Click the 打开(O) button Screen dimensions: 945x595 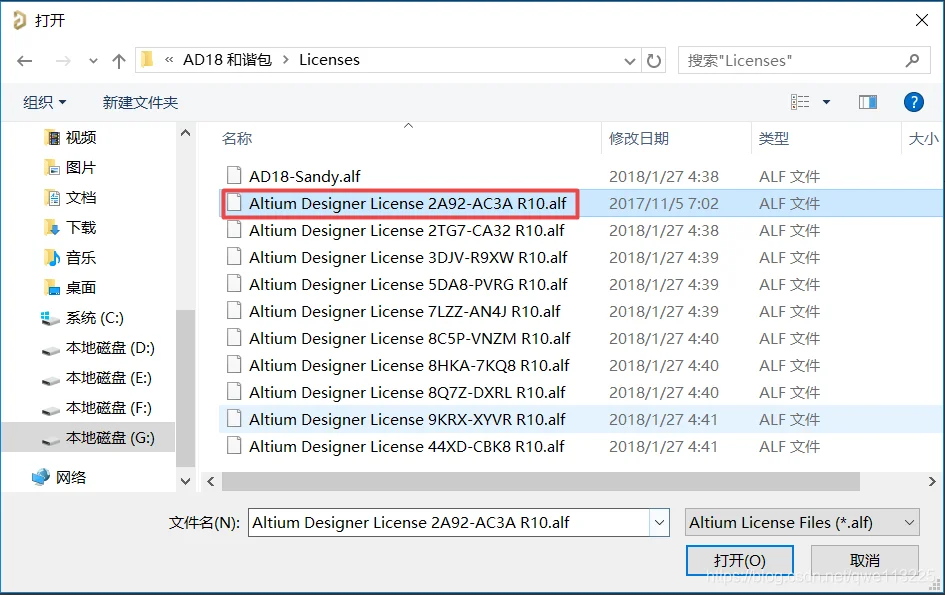point(739,561)
